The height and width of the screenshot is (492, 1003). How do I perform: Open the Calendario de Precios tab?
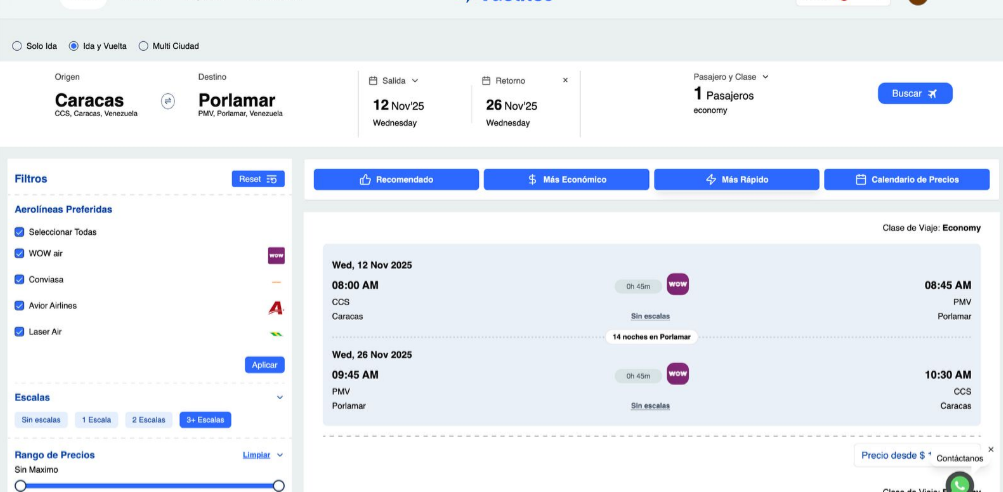tap(906, 180)
